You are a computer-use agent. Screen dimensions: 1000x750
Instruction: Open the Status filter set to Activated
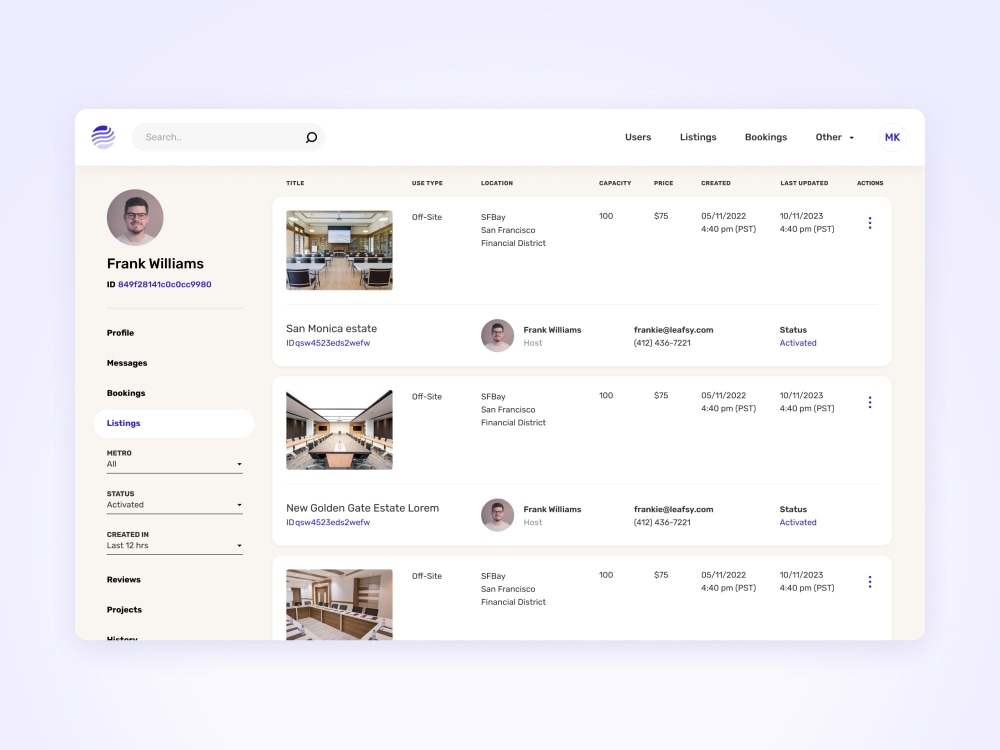[x=174, y=505]
